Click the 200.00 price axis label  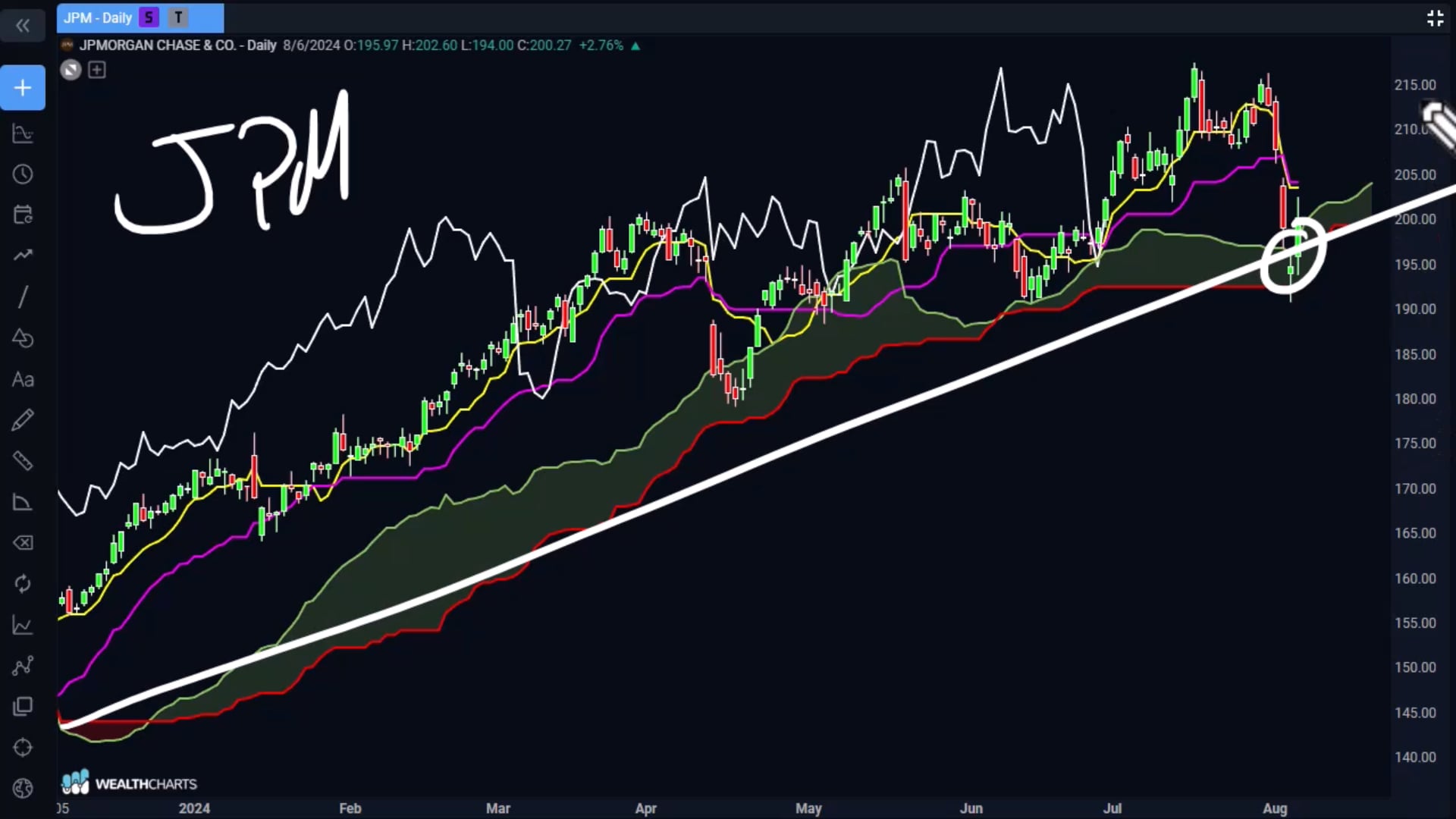pos(1415,219)
